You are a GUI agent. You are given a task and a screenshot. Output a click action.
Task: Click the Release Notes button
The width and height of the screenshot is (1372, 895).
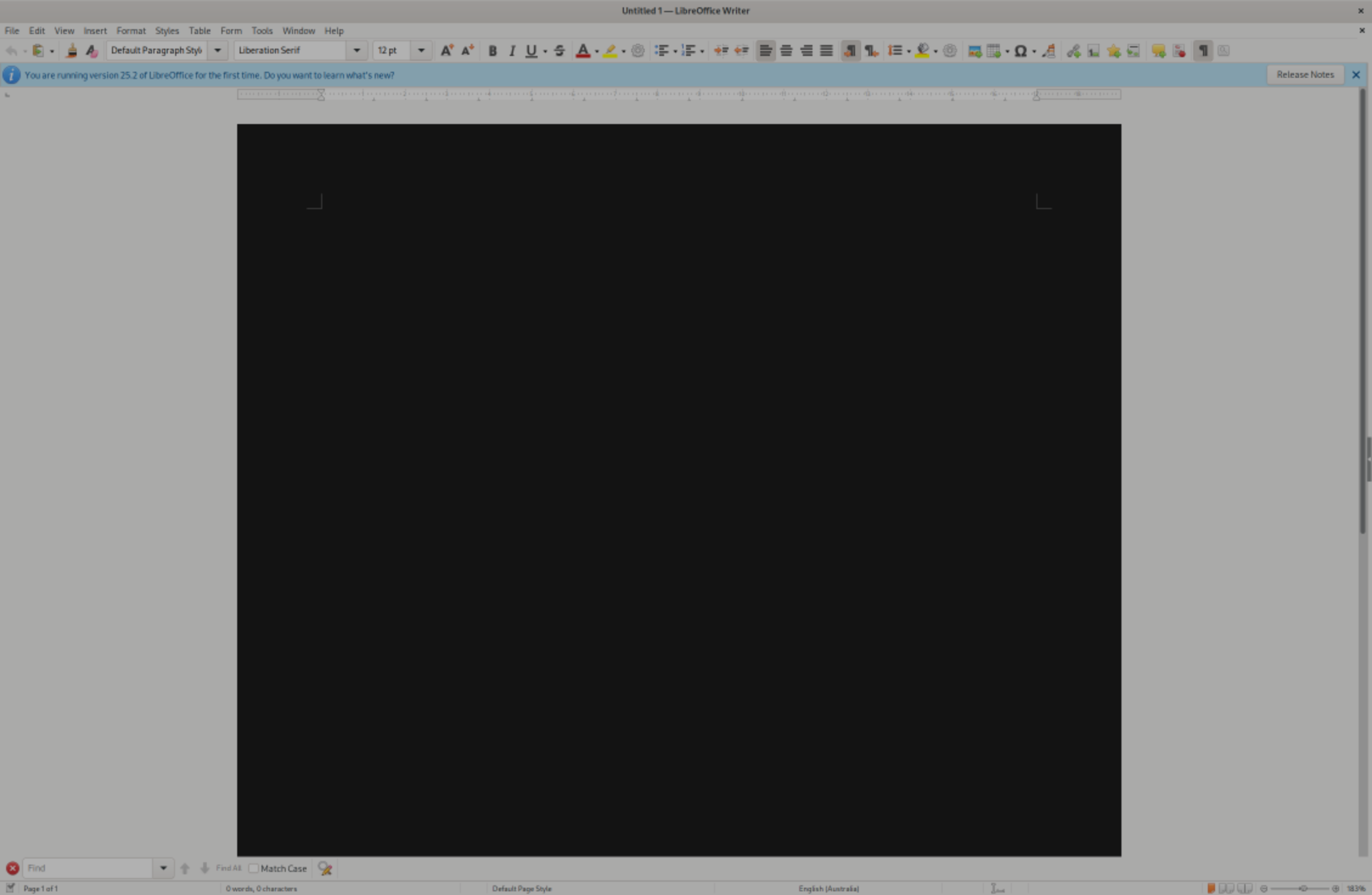pos(1305,75)
